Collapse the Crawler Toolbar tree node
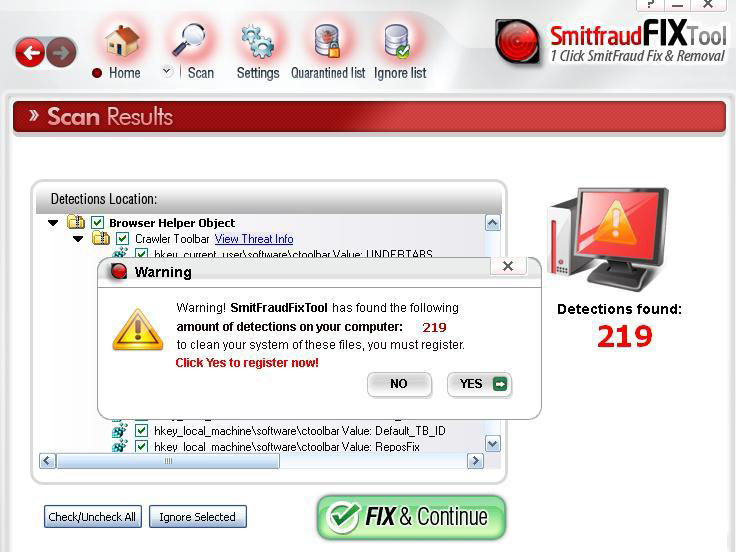 pyautogui.click(x=78, y=239)
